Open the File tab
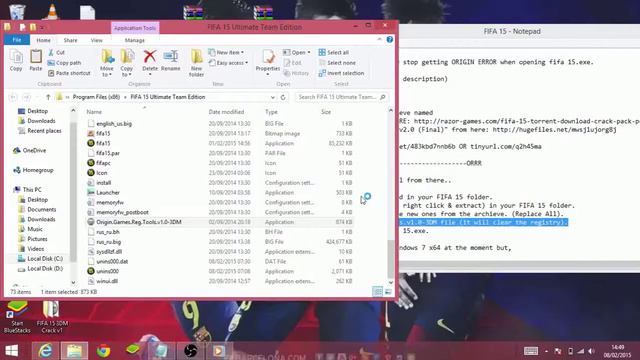The width and height of the screenshot is (640, 360). point(17,40)
